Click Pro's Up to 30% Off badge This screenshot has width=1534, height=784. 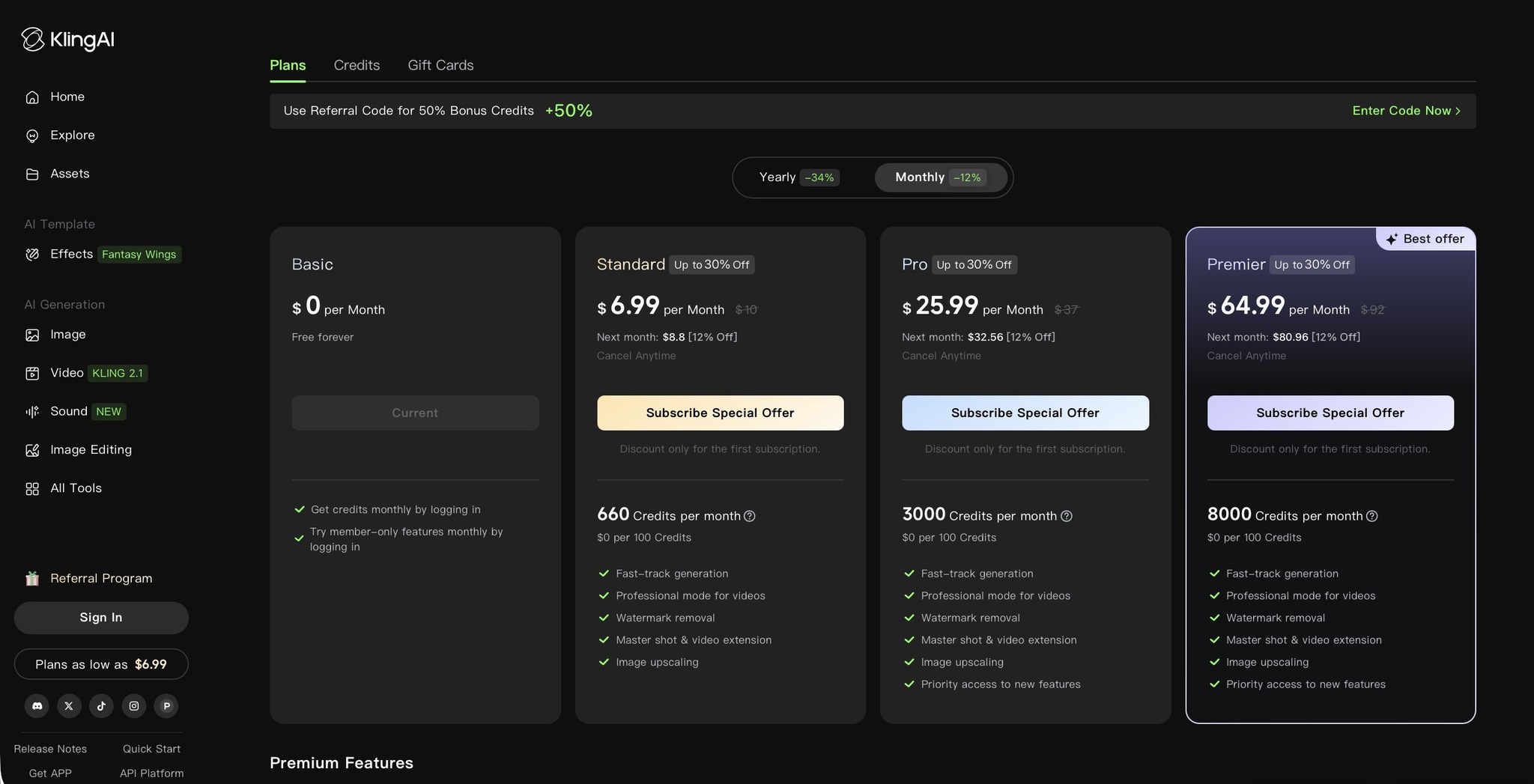[974, 265]
